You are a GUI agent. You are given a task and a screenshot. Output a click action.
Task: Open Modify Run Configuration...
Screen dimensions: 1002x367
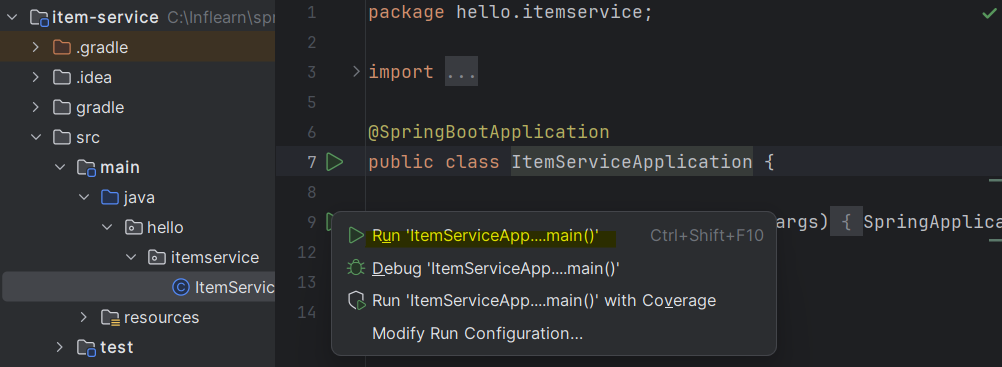[x=553, y=333]
